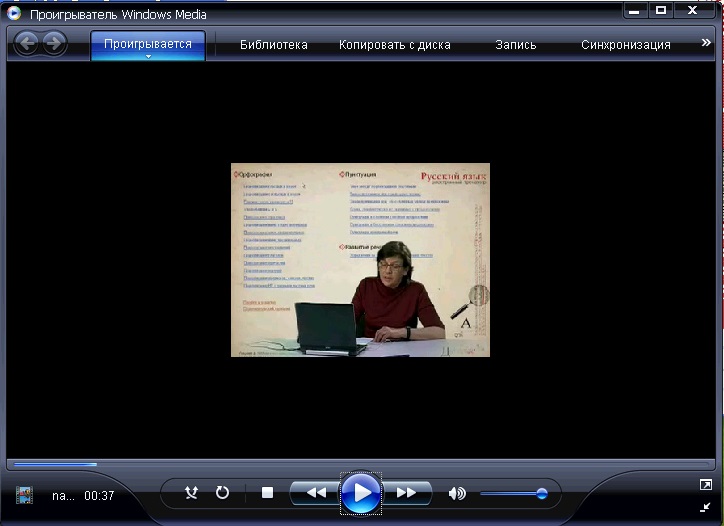This screenshot has width=724, height=526.
Task: Switch to Копировать с диска tab
Action: (394, 45)
